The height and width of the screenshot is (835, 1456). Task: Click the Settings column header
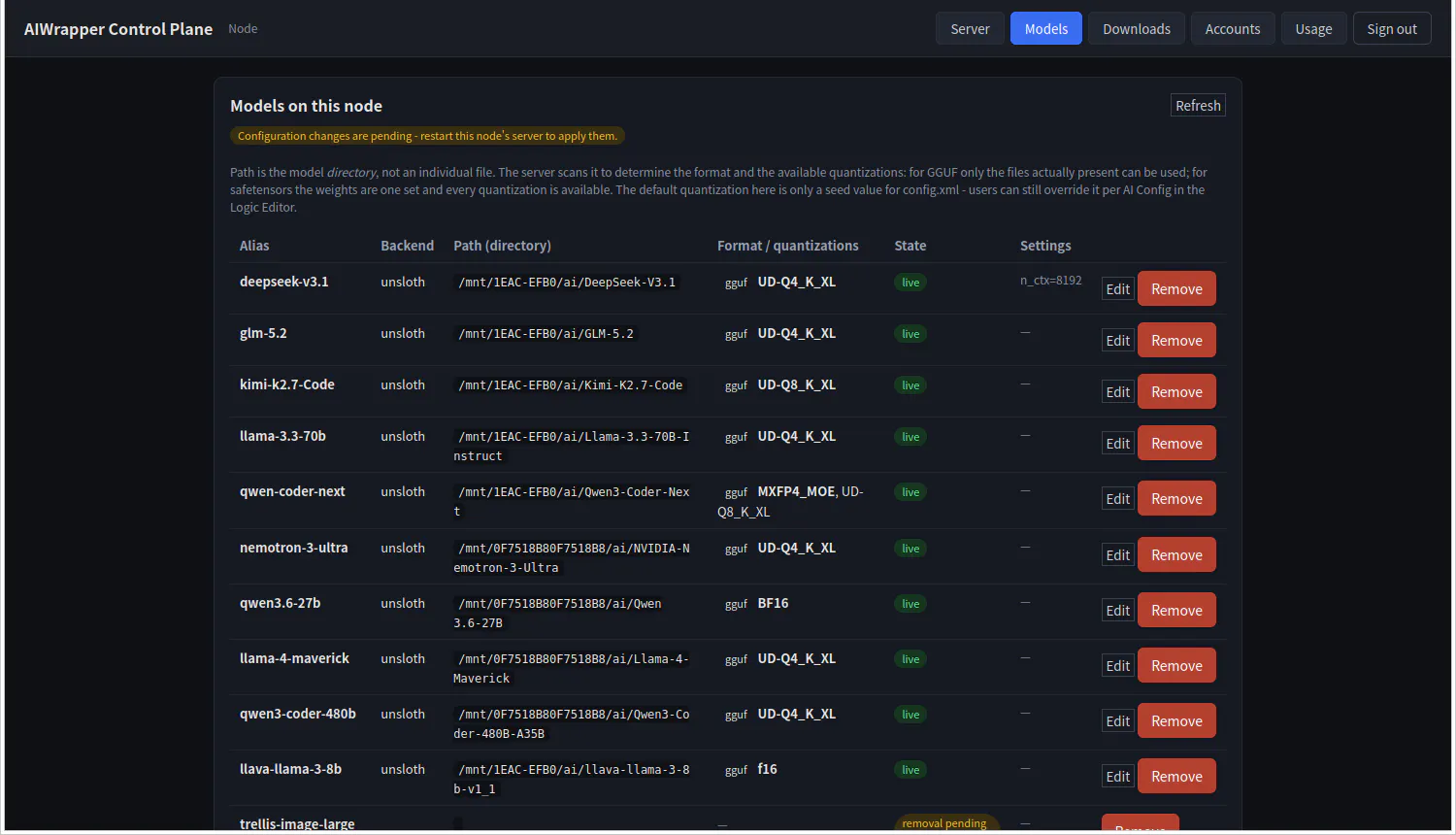click(x=1045, y=246)
